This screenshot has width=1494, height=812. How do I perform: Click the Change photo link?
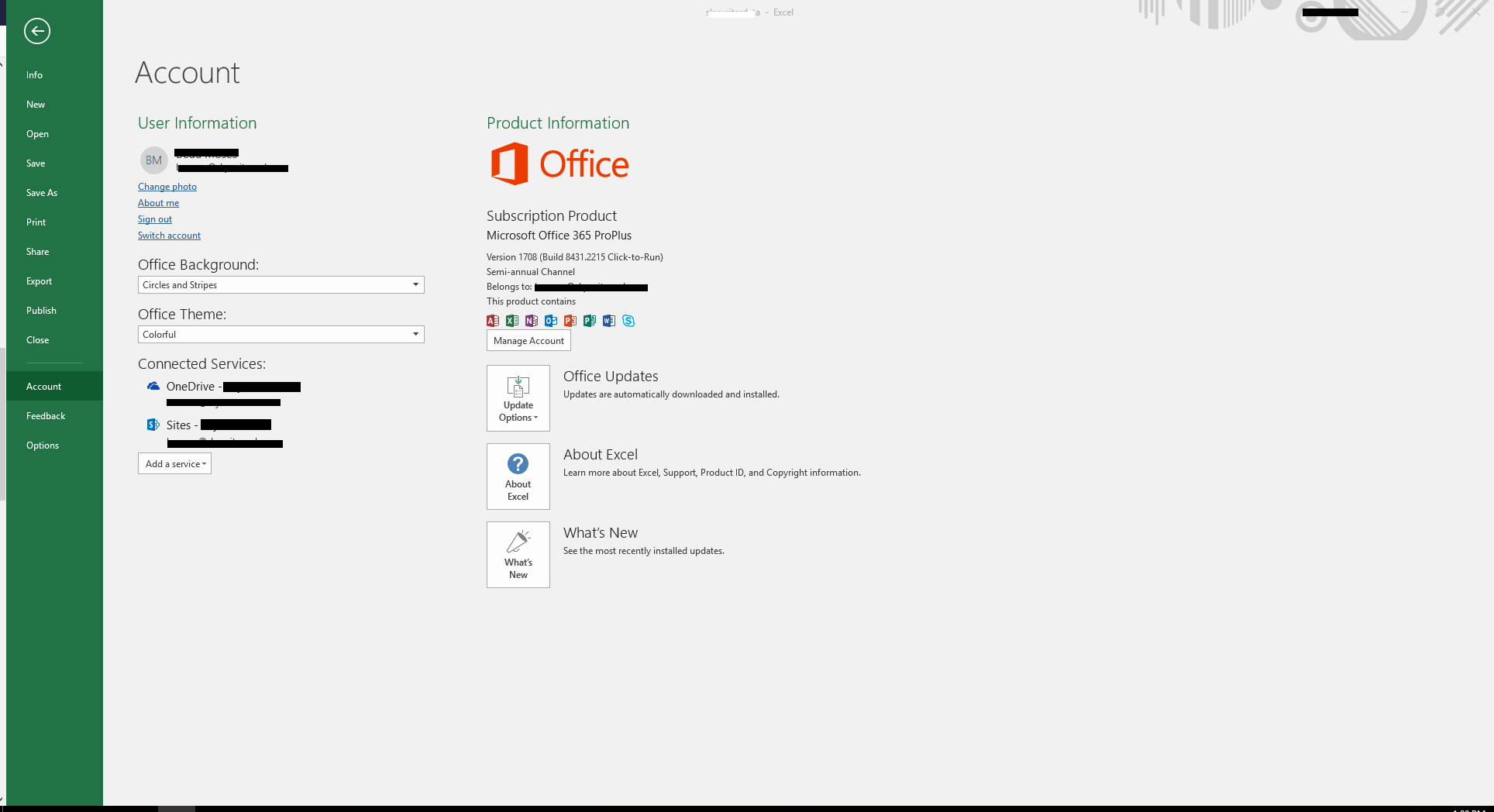tap(167, 187)
